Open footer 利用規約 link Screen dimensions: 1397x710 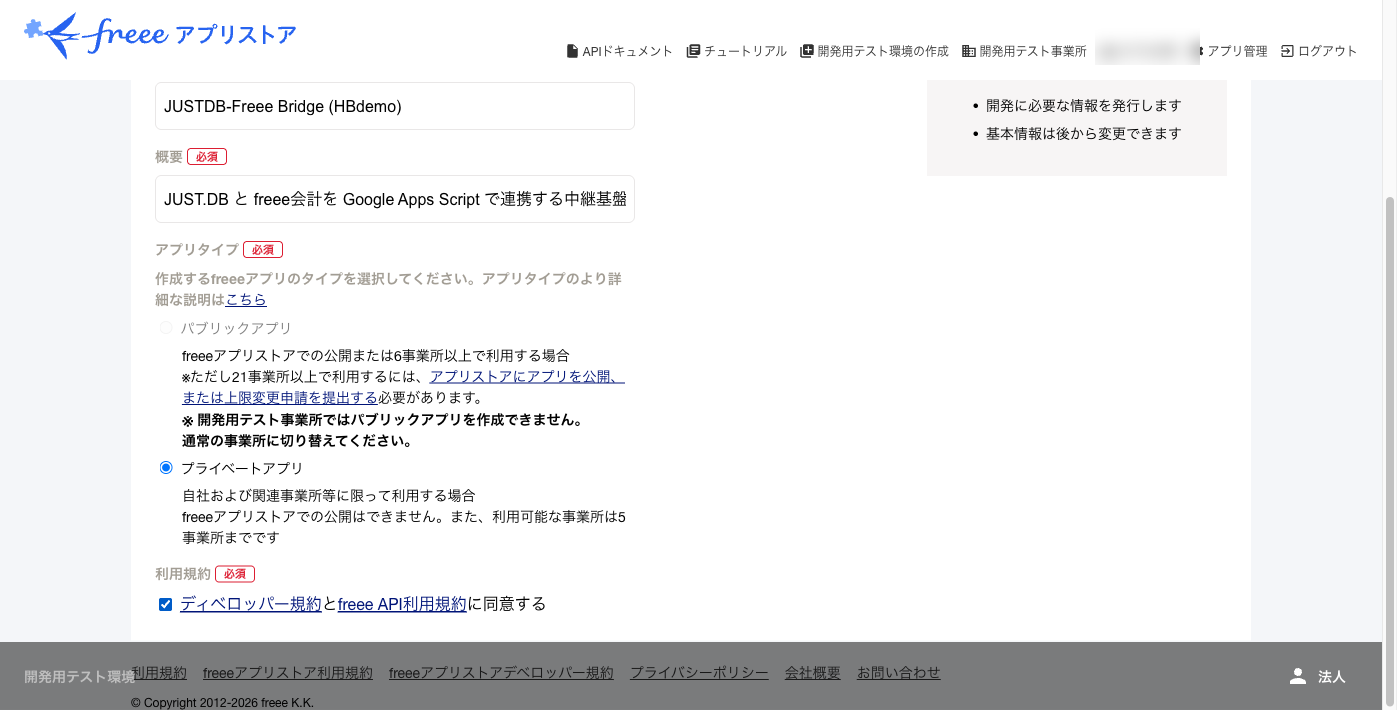point(159,673)
